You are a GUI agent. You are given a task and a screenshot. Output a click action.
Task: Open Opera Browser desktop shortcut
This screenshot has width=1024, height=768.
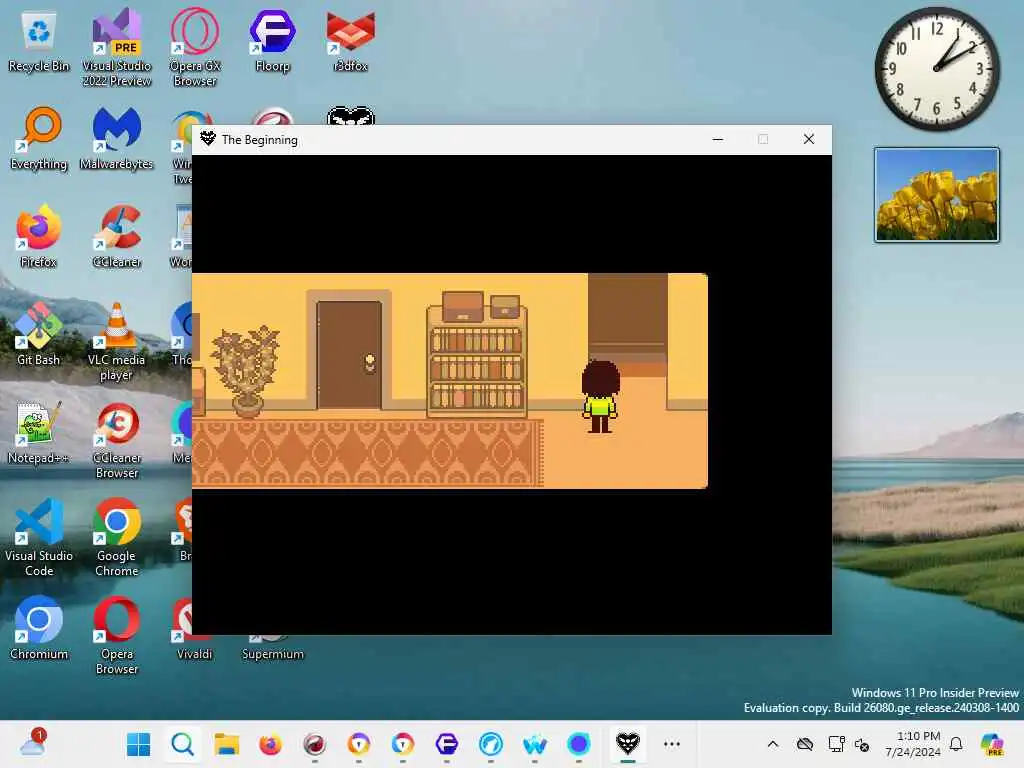click(x=117, y=635)
